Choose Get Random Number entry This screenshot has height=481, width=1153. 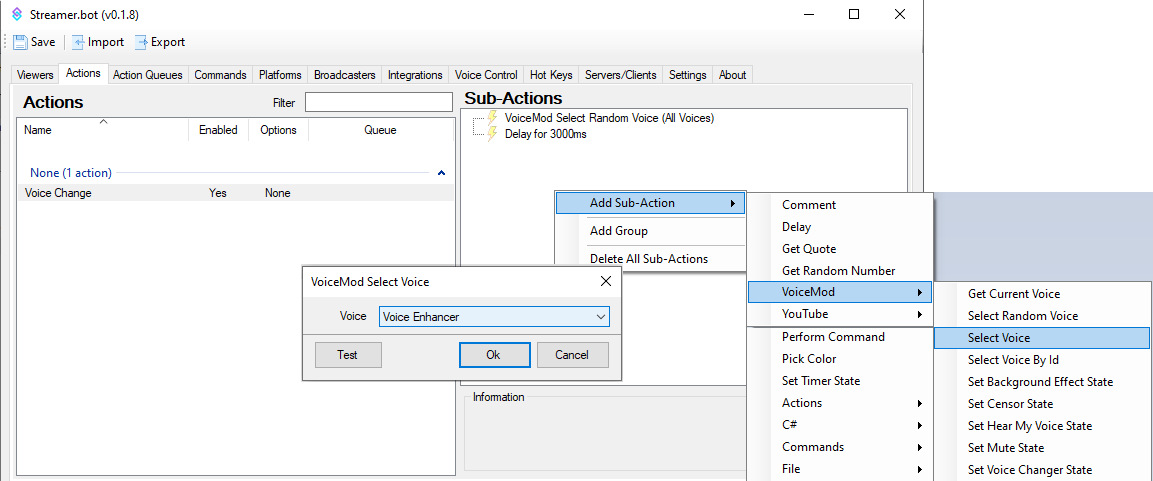point(840,271)
